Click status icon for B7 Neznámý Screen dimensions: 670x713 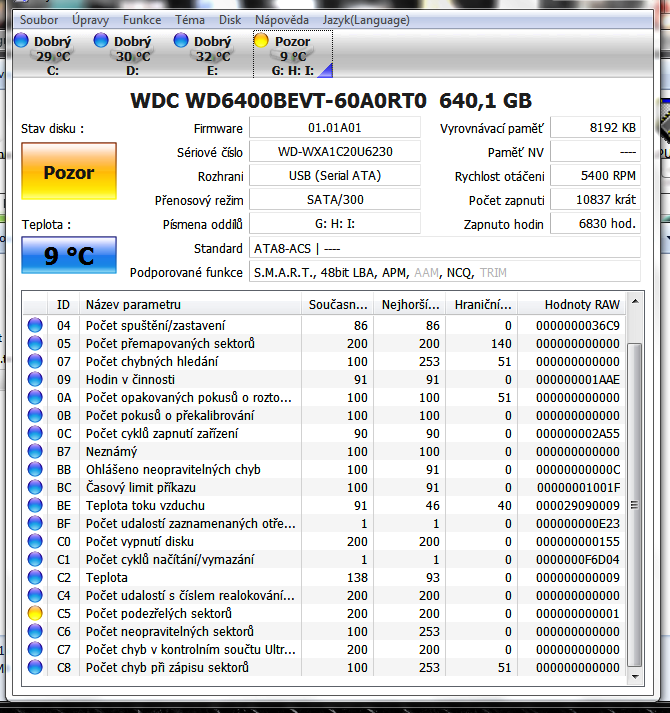[35, 451]
